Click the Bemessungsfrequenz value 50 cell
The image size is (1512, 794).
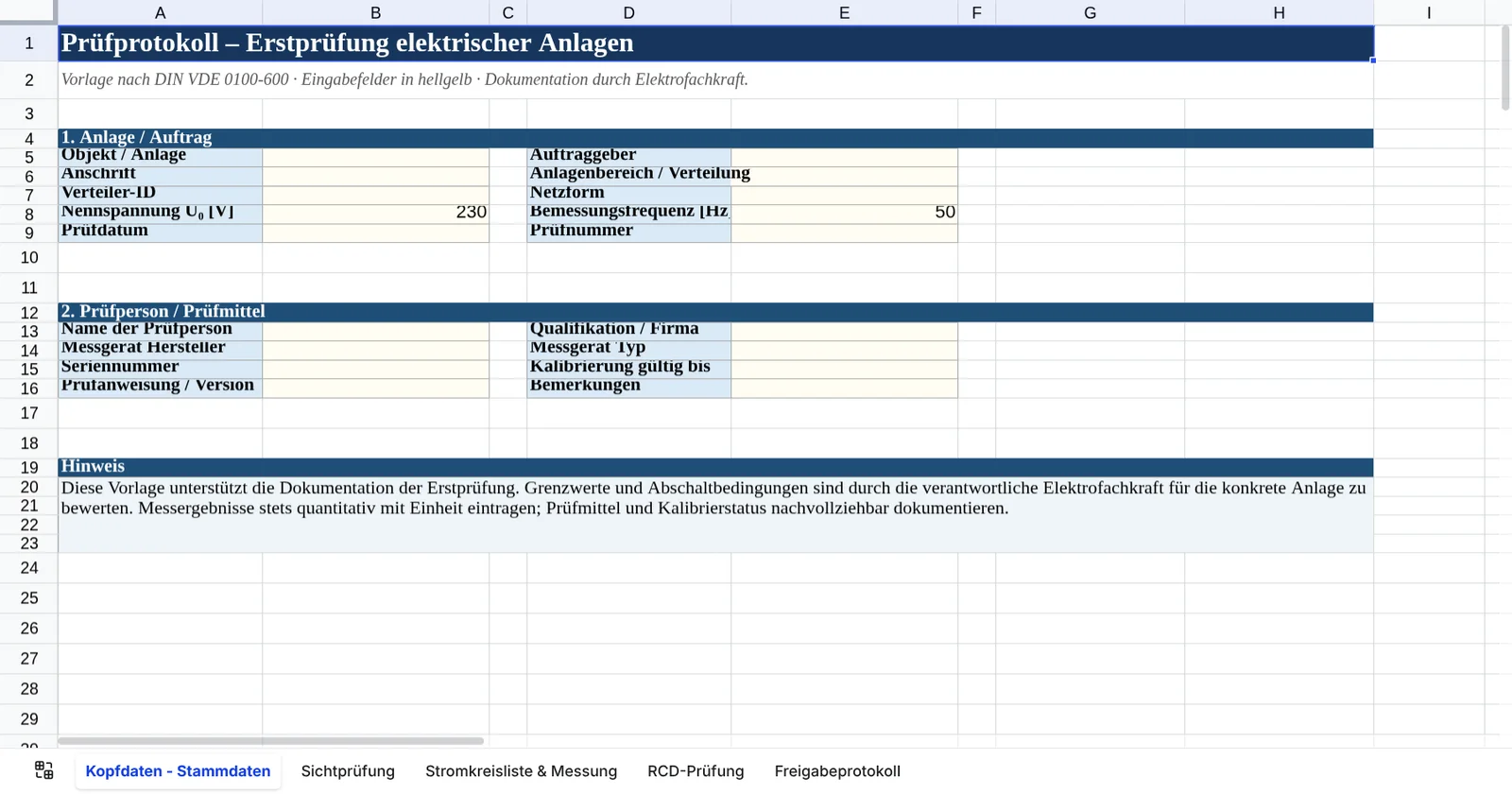tap(844, 214)
